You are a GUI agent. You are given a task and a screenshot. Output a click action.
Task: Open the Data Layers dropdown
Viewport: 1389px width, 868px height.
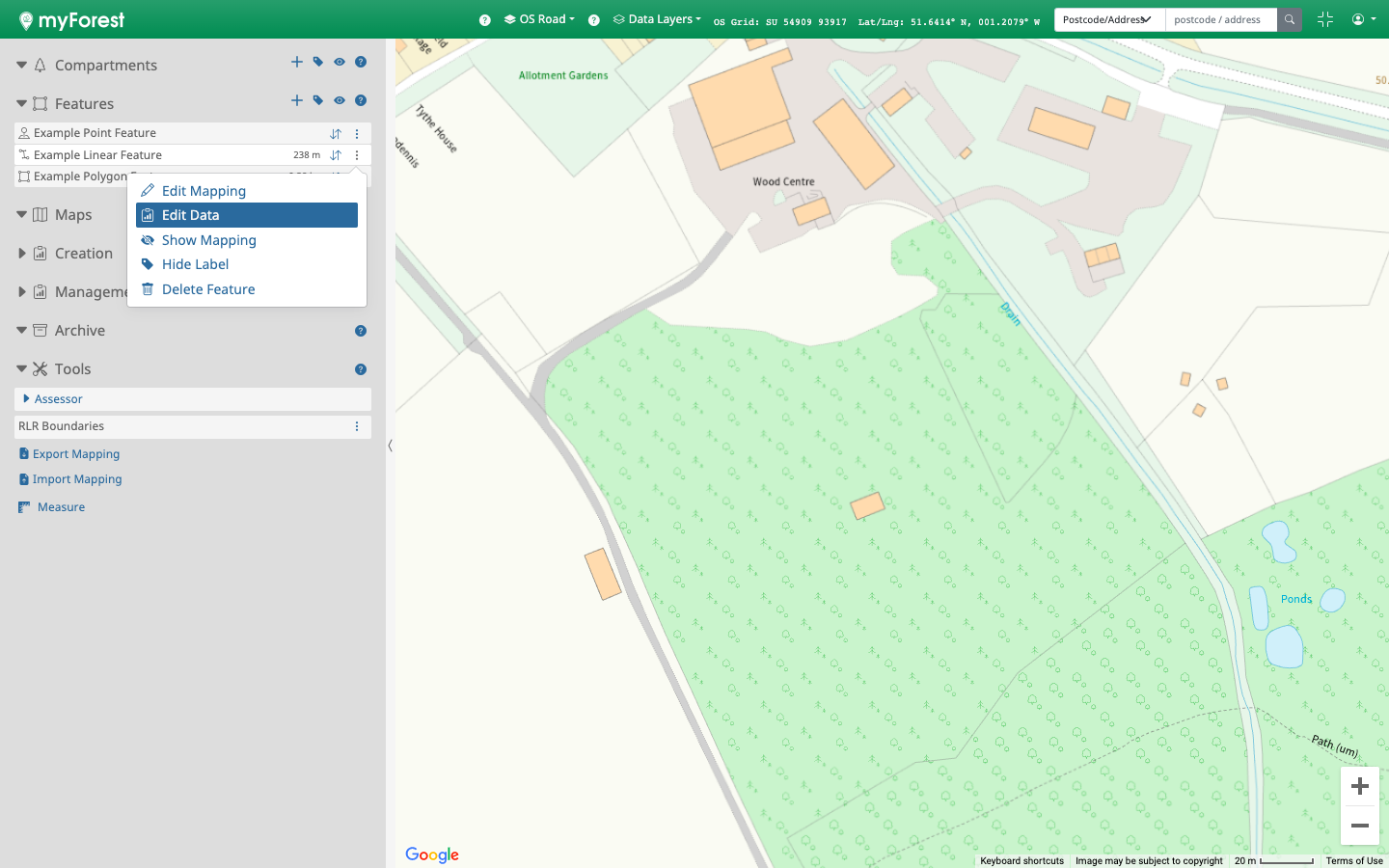658,19
